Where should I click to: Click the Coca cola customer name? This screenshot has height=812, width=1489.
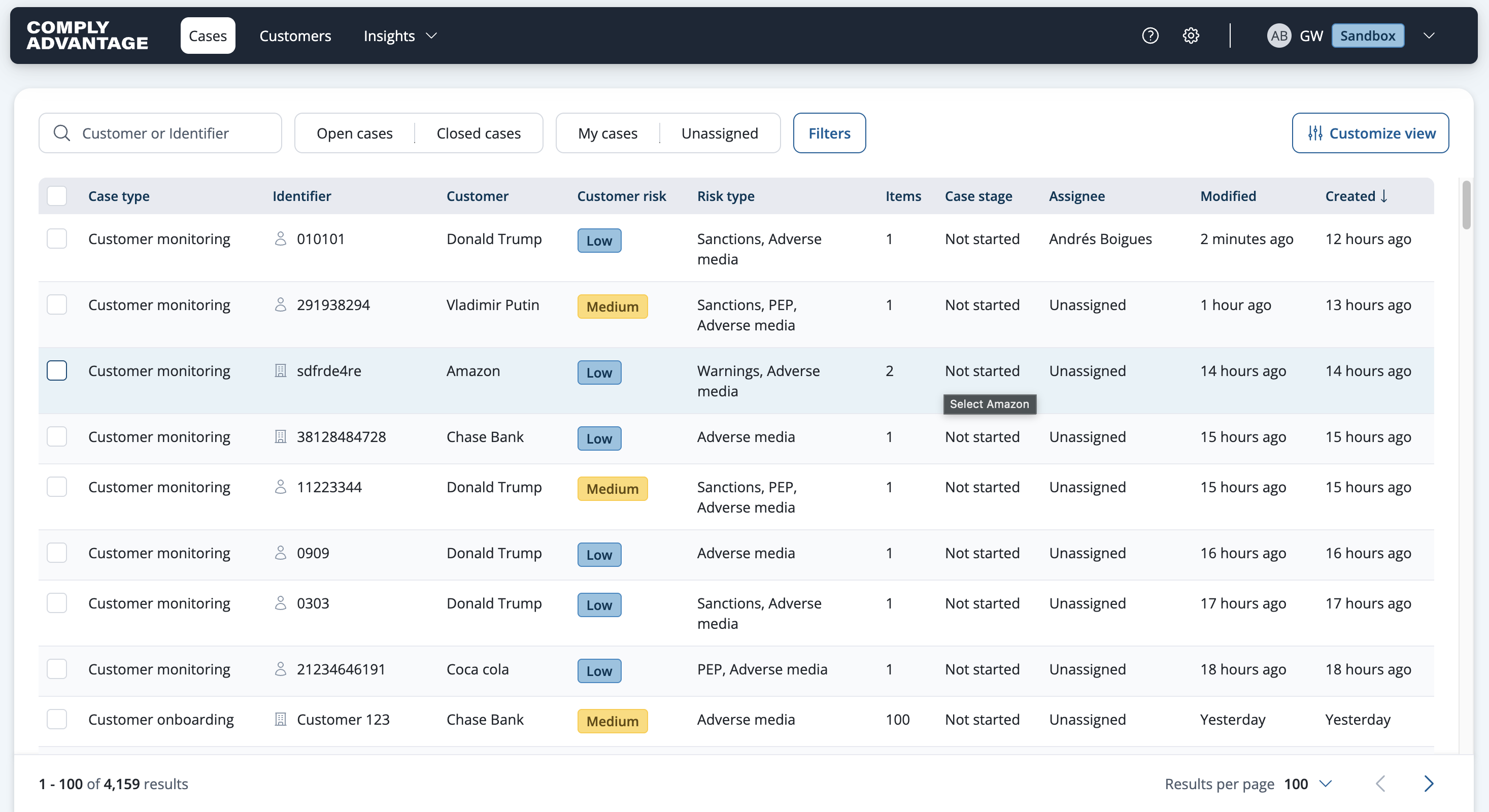click(x=478, y=669)
